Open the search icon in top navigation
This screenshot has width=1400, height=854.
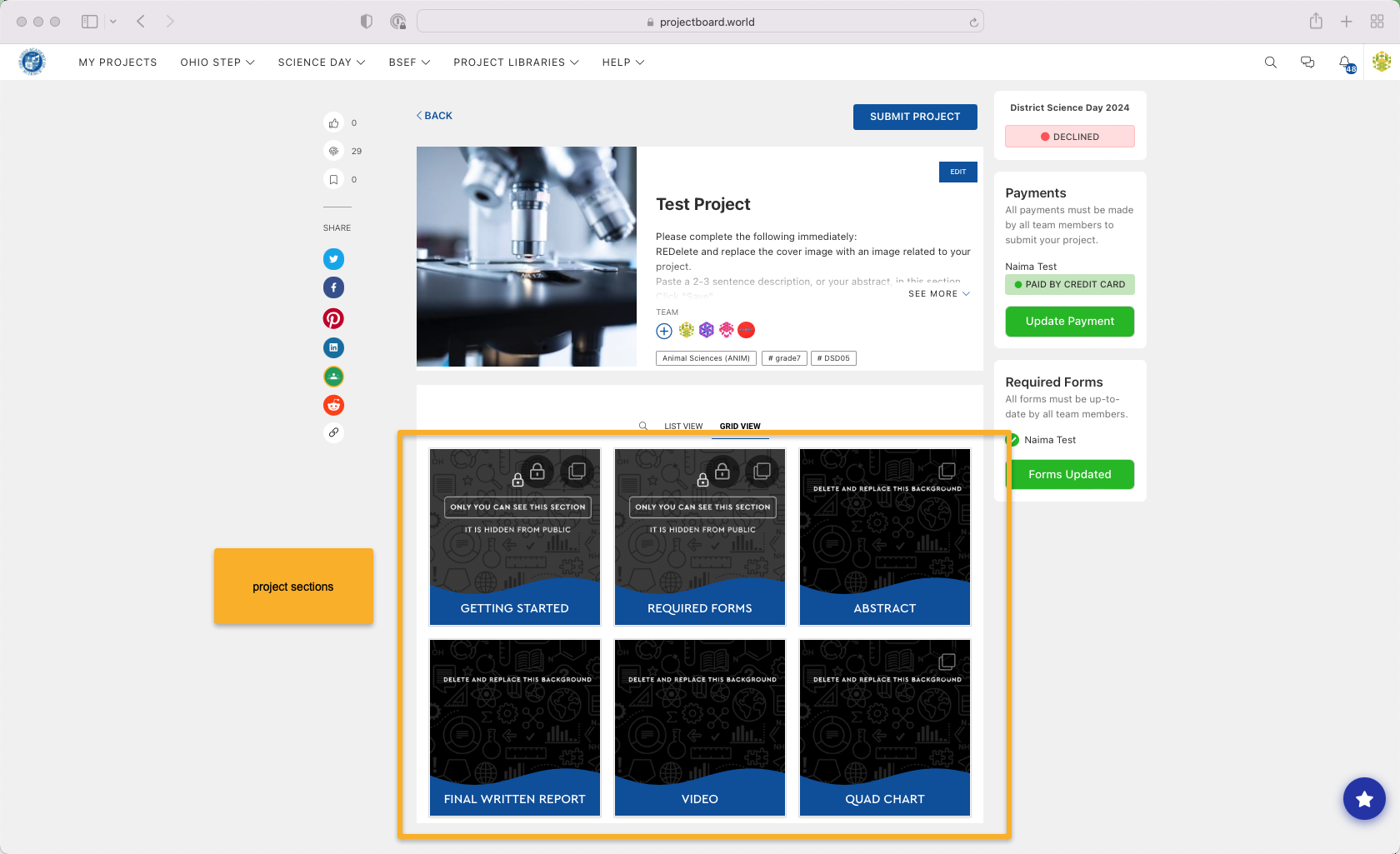click(x=1270, y=62)
